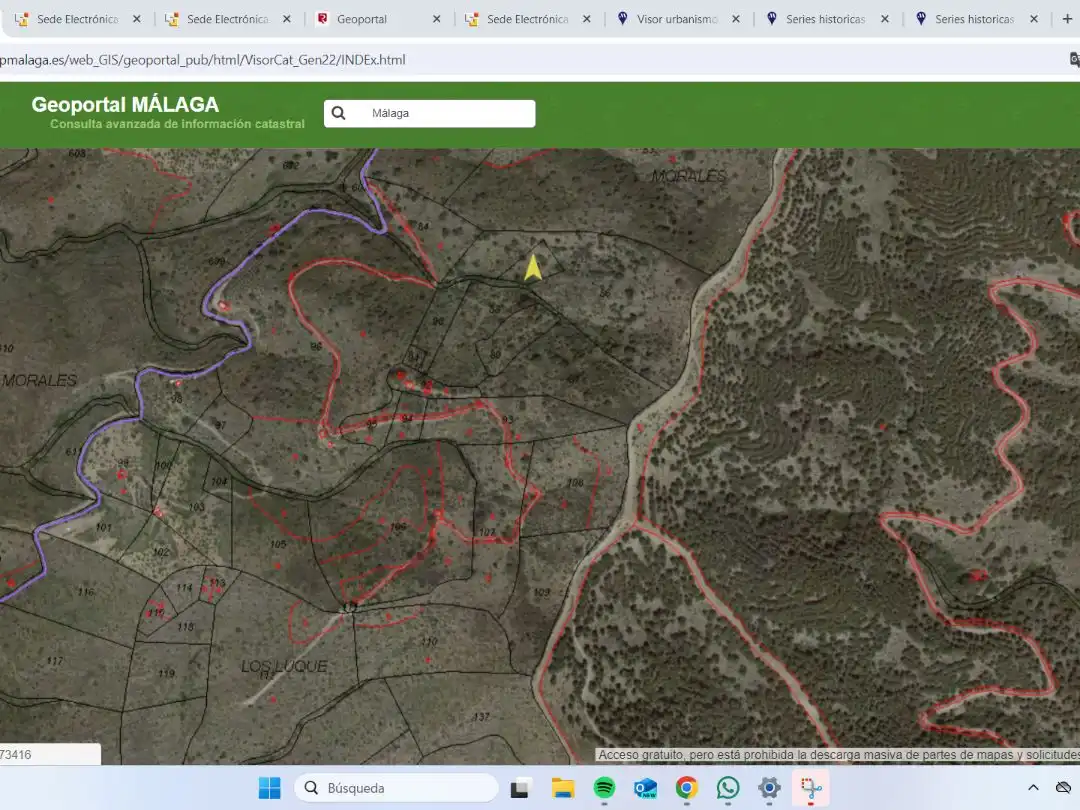This screenshot has width=1080, height=810.
Task: Open the Snipping Tool from the taskbar
Action: tap(811, 788)
